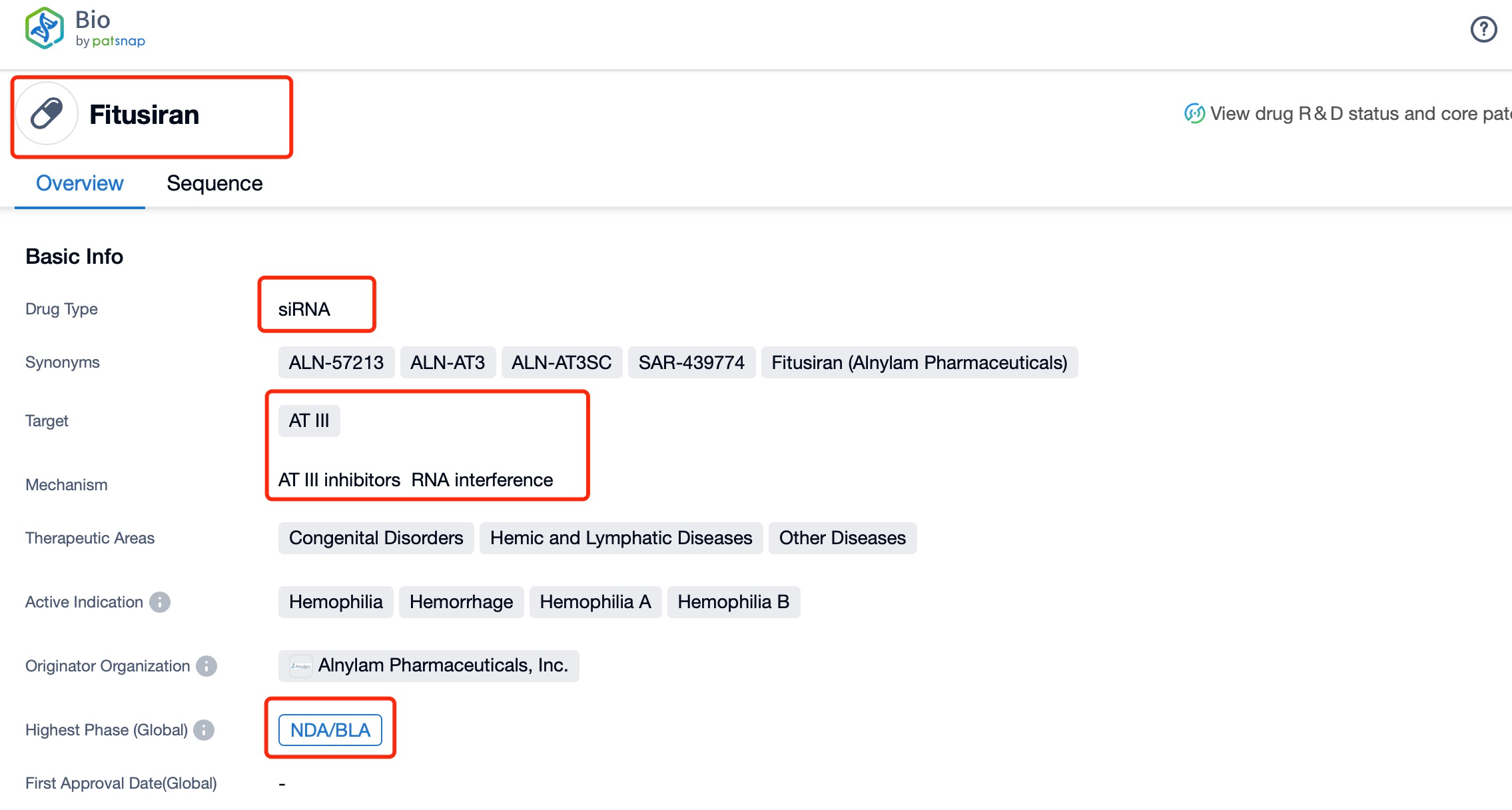Click the info icon beside Originator Organization
Screen dimensions: 1512x810
[206, 666]
